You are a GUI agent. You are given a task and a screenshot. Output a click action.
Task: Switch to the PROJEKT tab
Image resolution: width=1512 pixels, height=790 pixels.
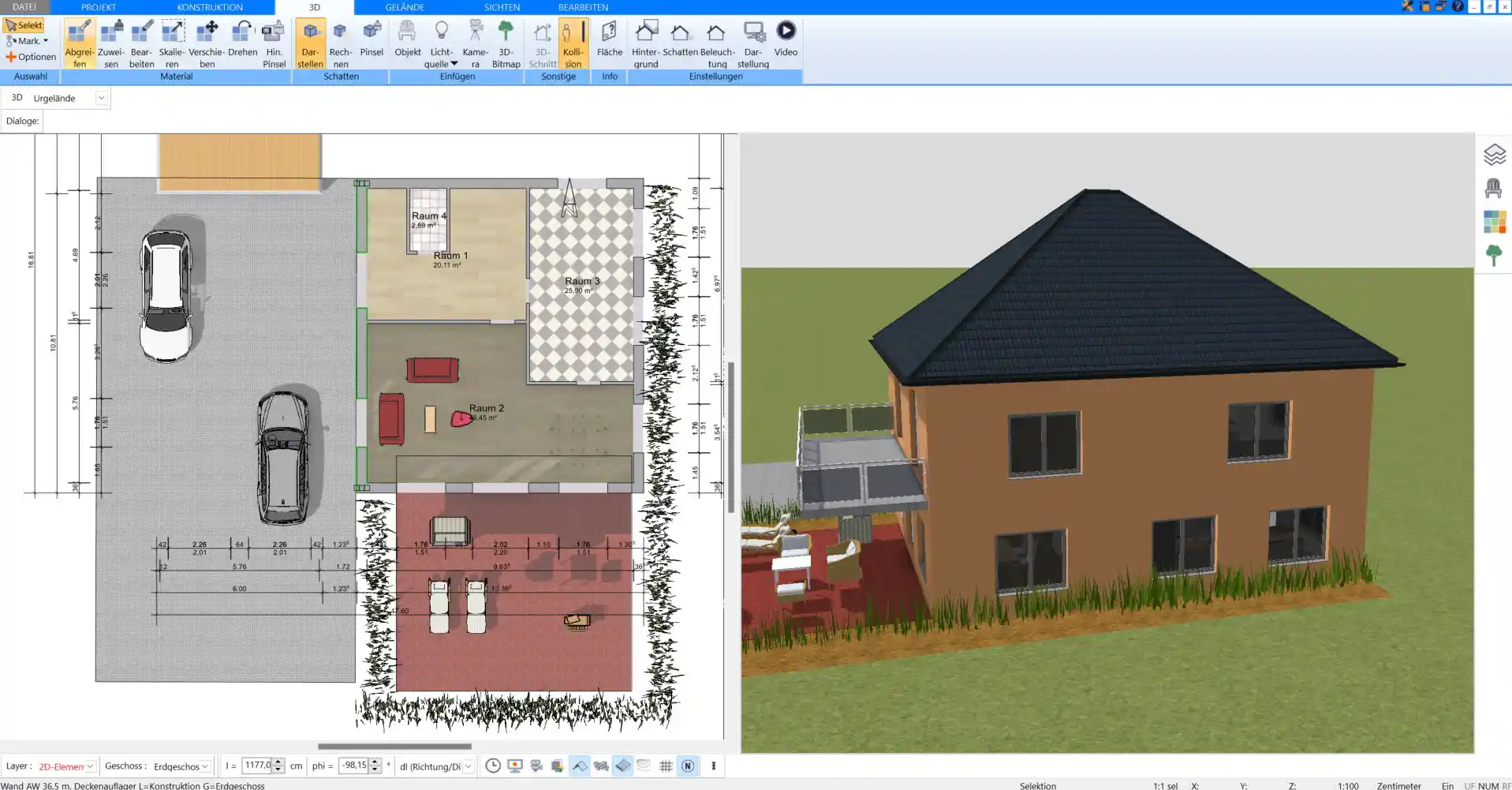99,7
